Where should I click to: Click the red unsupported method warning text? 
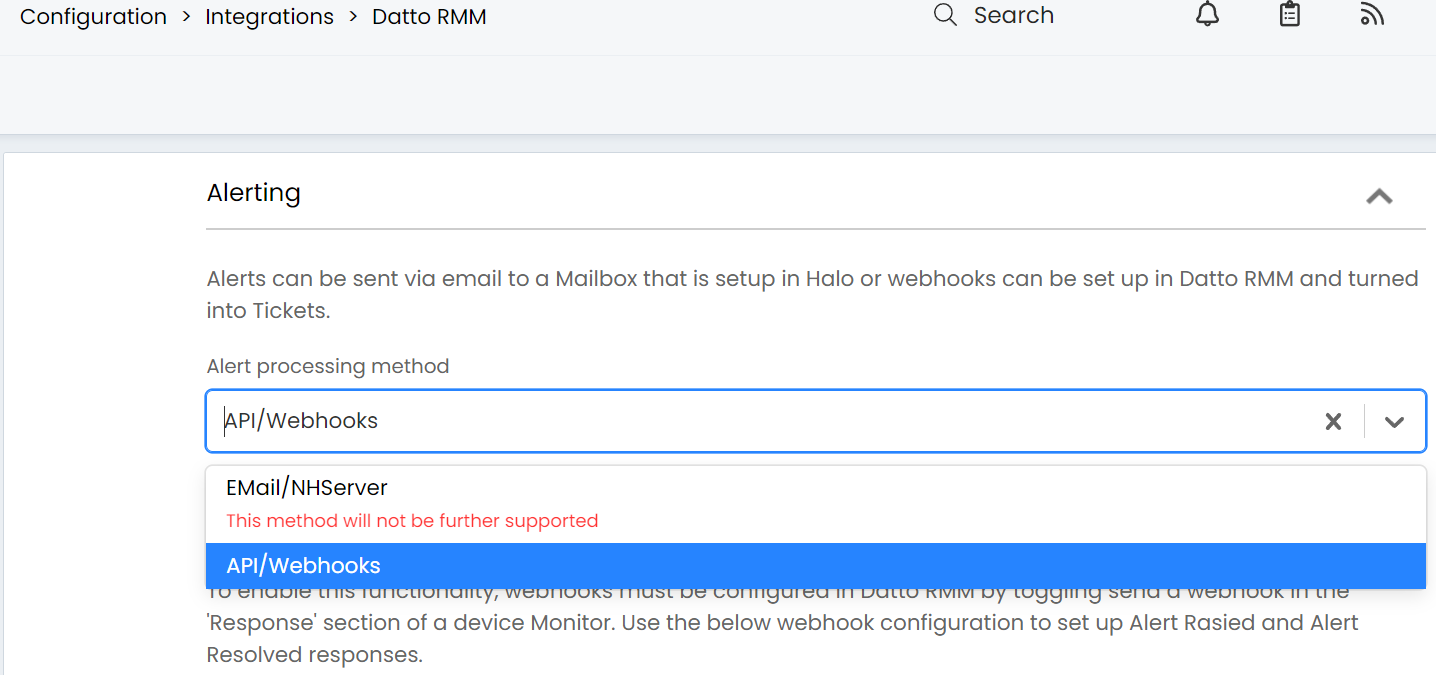point(412,521)
